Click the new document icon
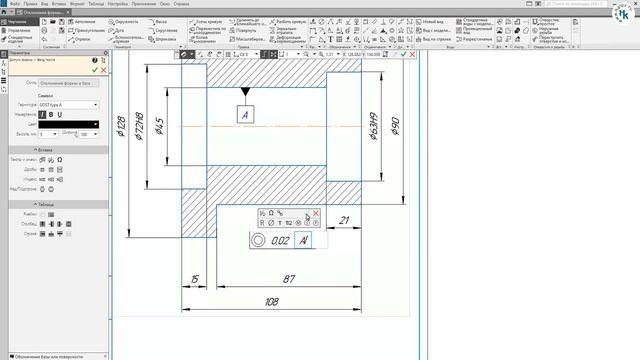Image resolution: width=640 pixels, height=360 pixels. 44,22
